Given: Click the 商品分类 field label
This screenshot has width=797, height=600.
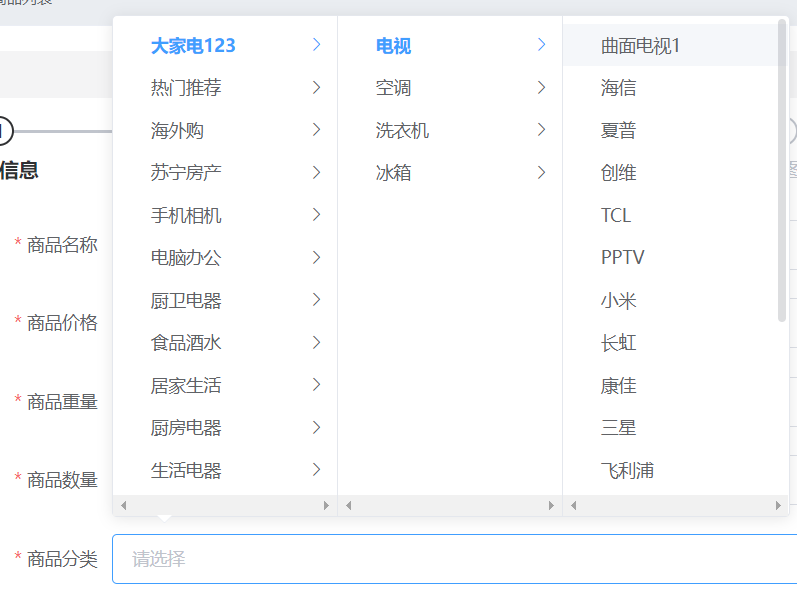Looking at the screenshot, I should tap(62, 559).
